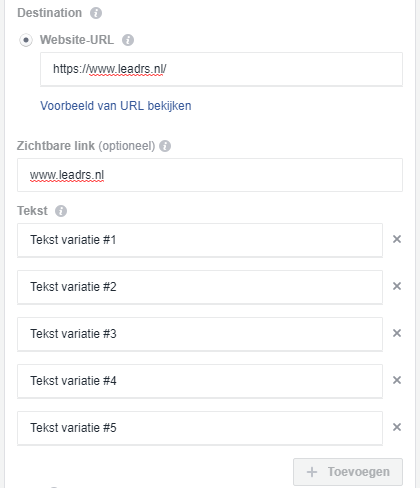Screen dimensions: 420x488
Task: Click info icon beside Zichtbare link
Action: 165,146
